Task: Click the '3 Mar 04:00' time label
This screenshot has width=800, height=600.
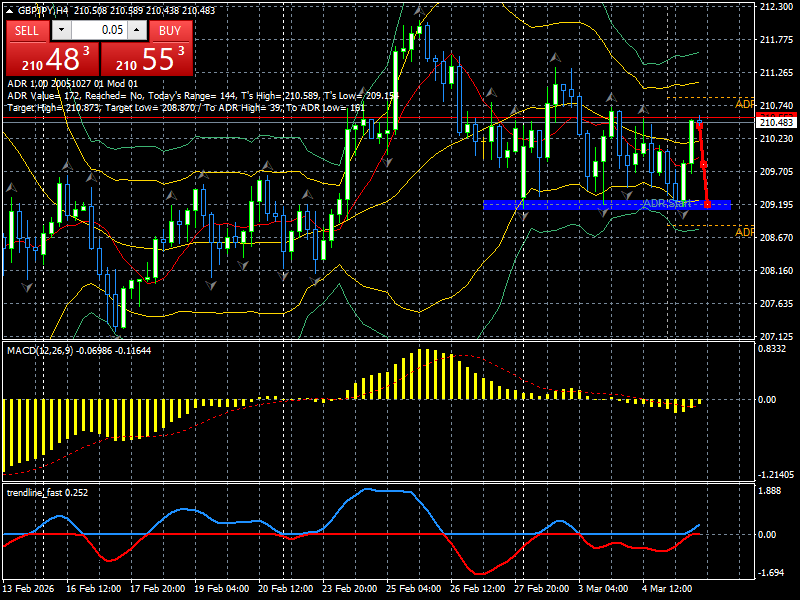Action: point(603,589)
